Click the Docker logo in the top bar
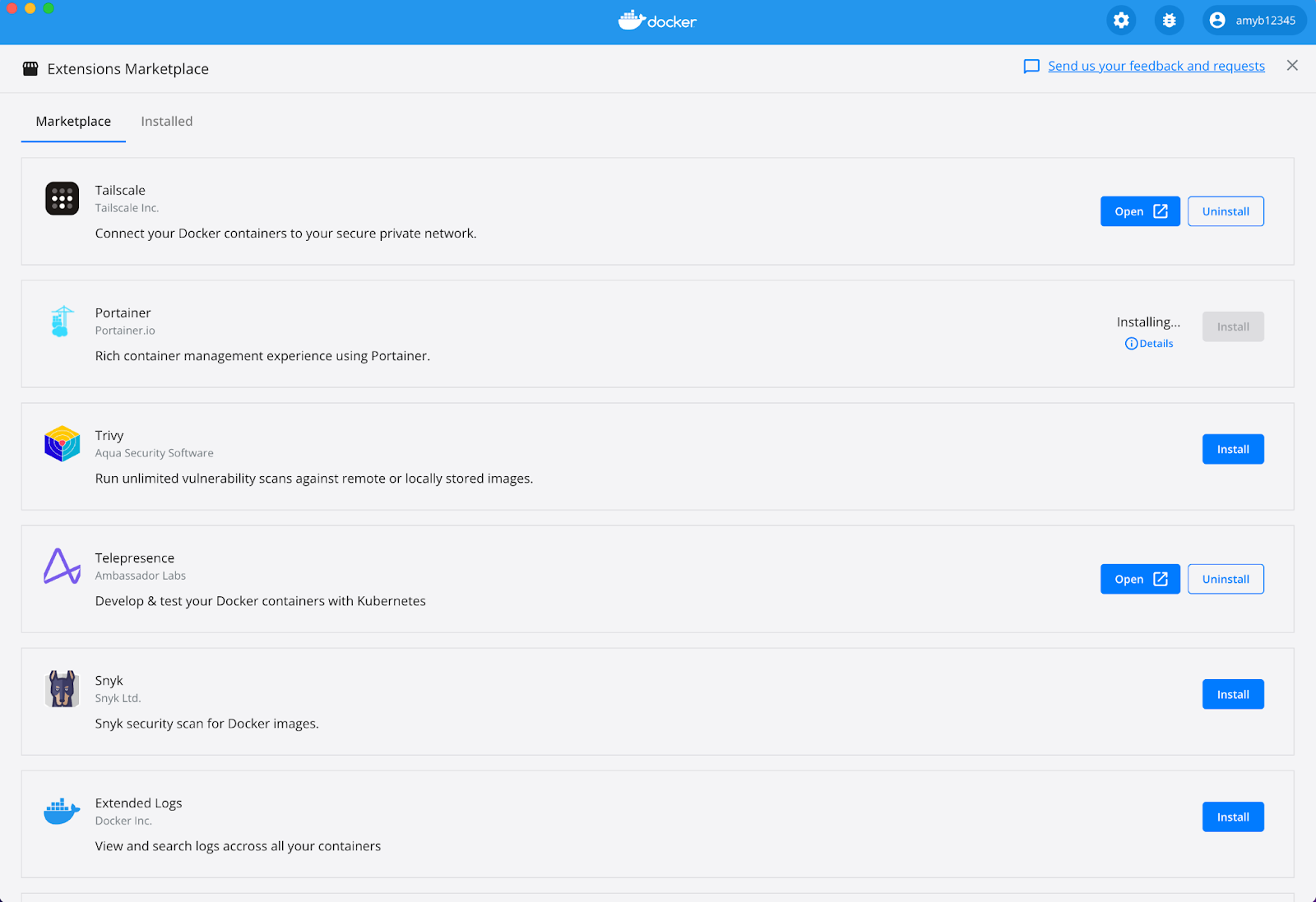Screen dimensions: 1316x902 tap(657, 21)
